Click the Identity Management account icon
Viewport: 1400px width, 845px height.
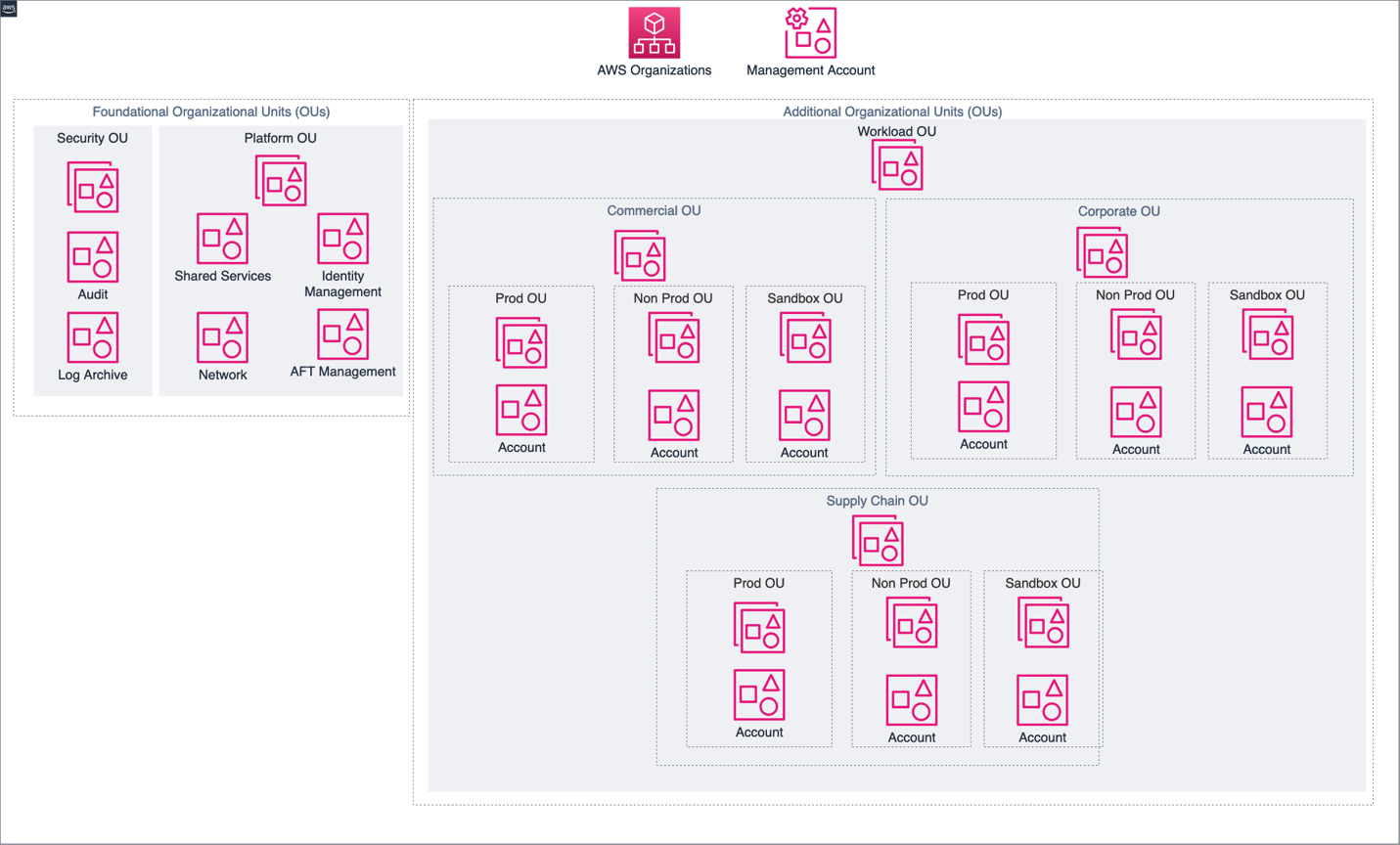[341, 237]
